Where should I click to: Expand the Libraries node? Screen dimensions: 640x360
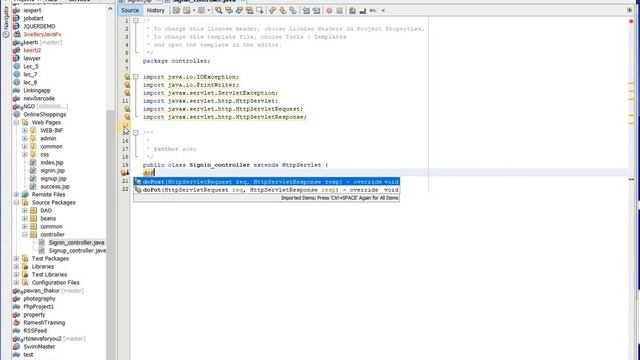pyautogui.click(x=16, y=267)
